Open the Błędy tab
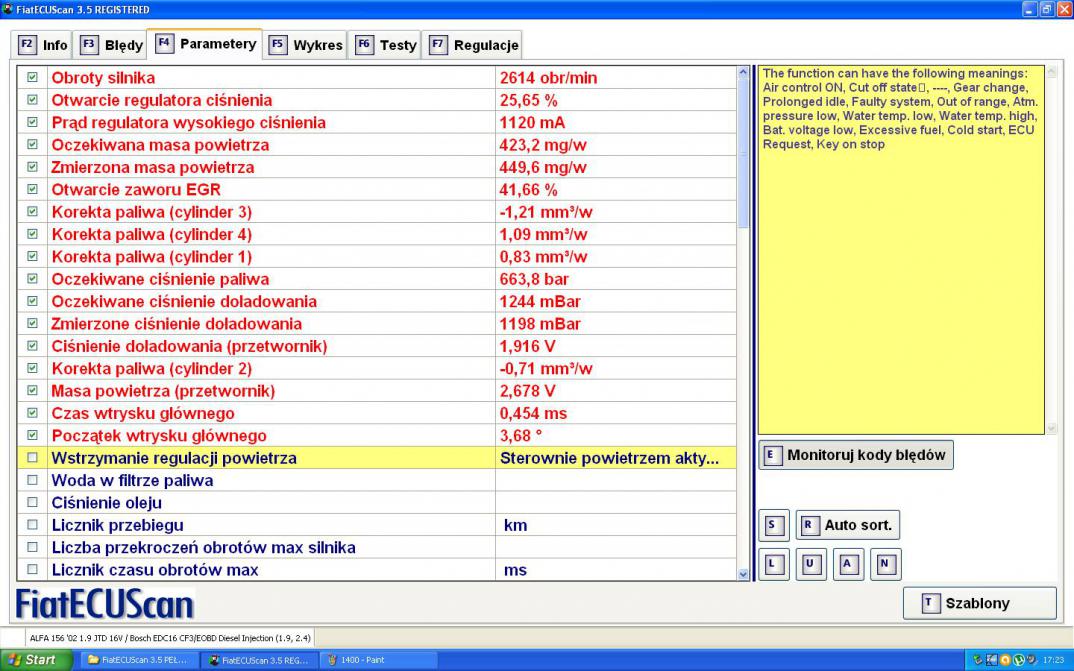The height and width of the screenshot is (671, 1074). click(111, 45)
